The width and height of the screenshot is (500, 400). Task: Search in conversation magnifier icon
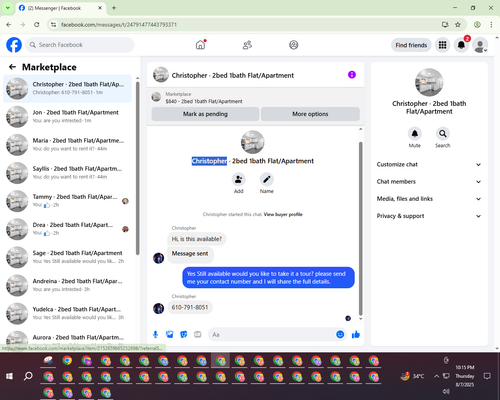coord(443,134)
